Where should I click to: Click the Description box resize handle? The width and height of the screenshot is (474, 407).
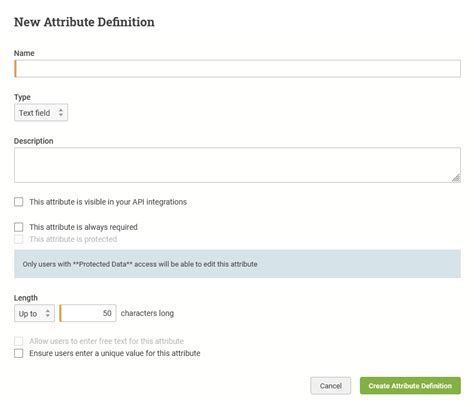click(456, 178)
